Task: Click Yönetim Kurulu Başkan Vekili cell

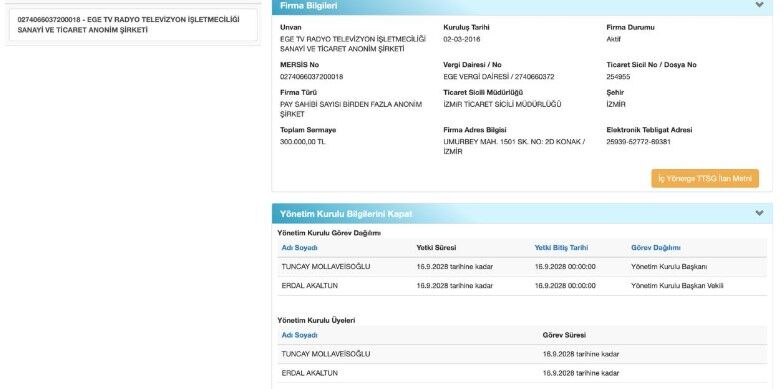Action: tap(677, 286)
